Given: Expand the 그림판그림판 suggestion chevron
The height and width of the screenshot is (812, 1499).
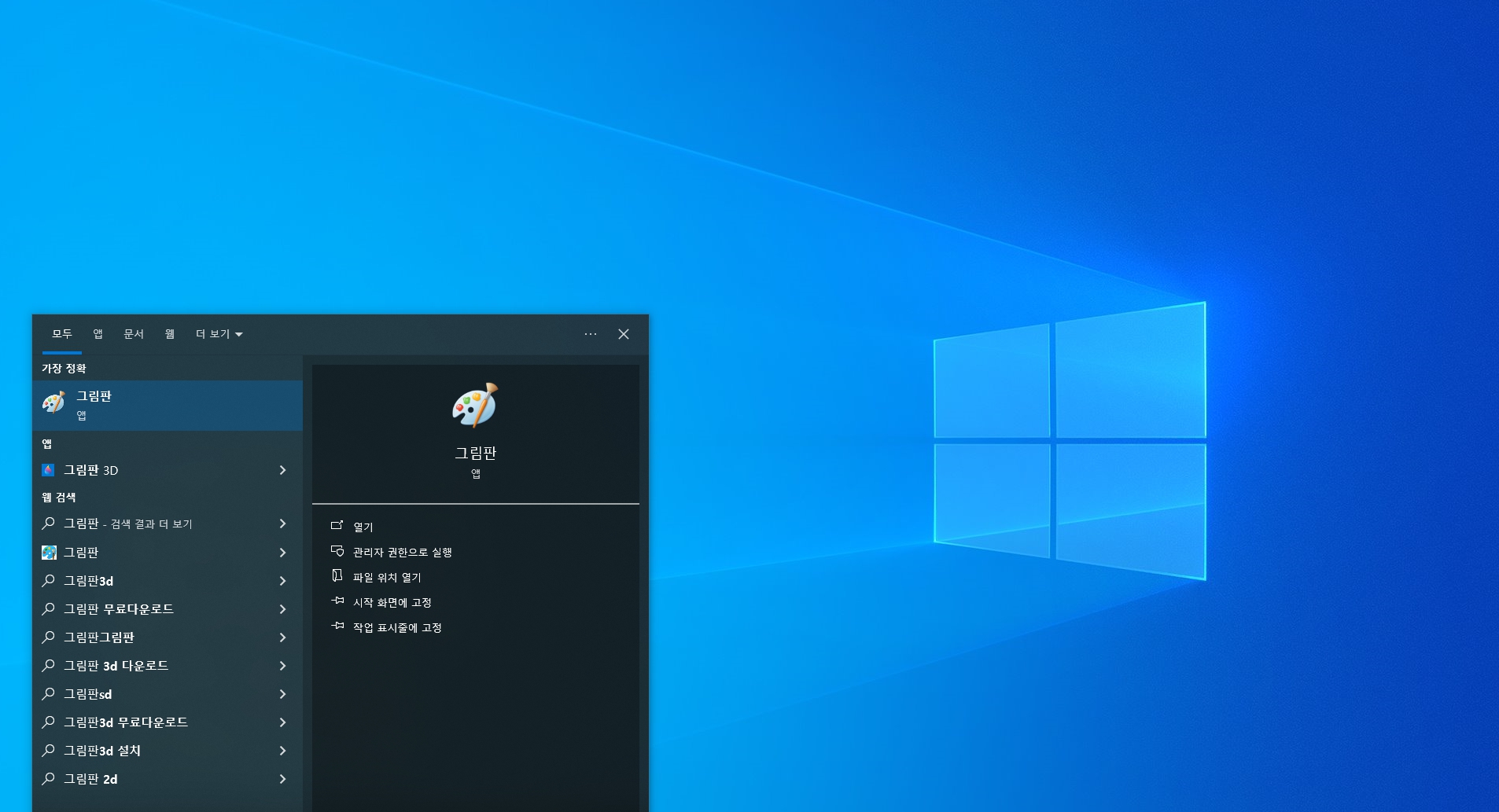Looking at the screenshot, I should tap(282, 637).
